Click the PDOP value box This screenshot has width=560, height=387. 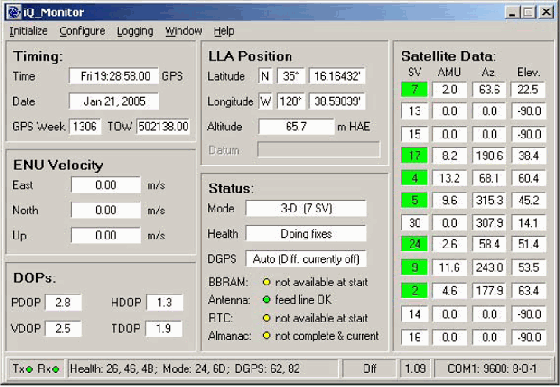63,302
